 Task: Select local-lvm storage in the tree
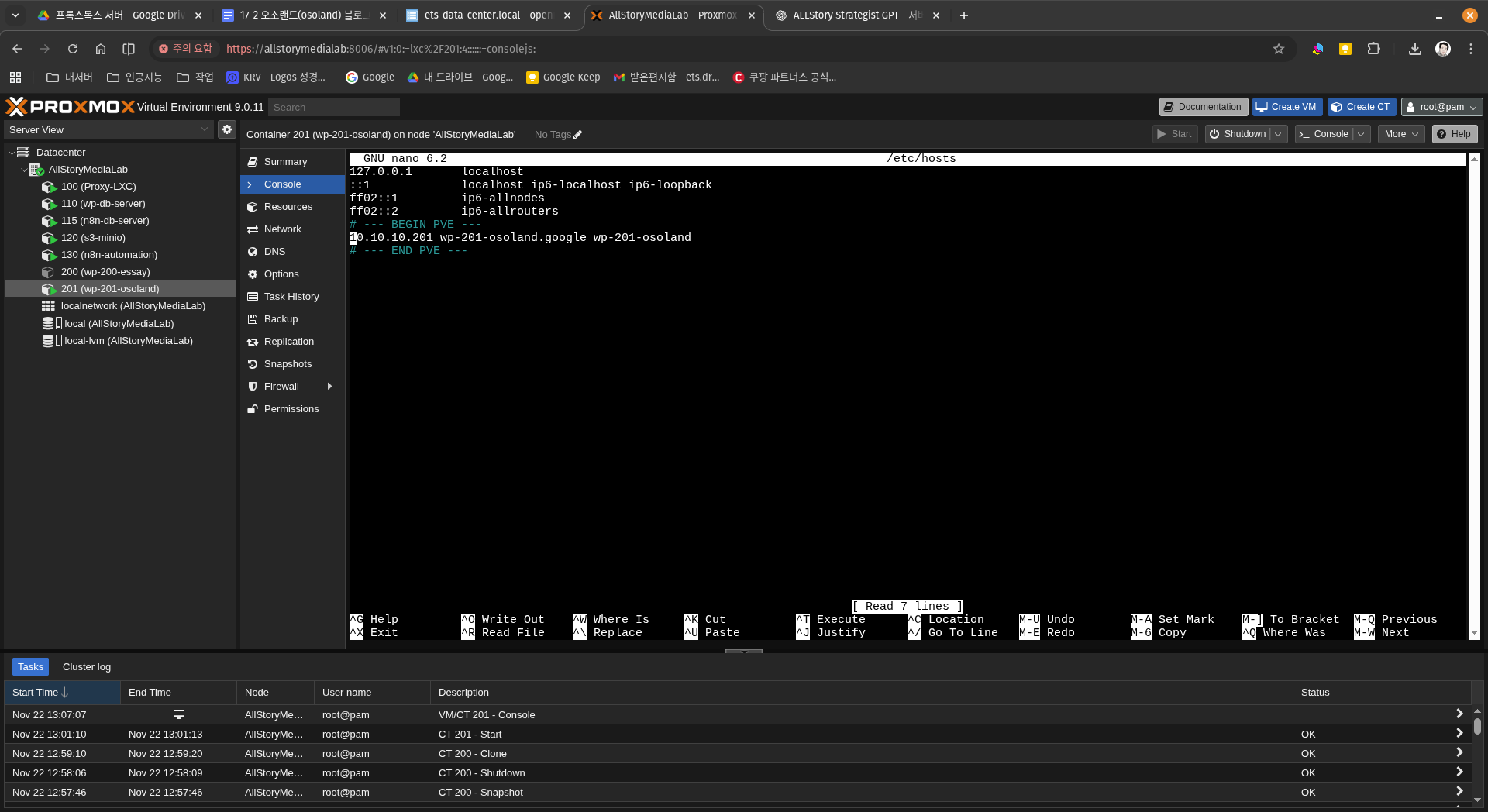128,341
